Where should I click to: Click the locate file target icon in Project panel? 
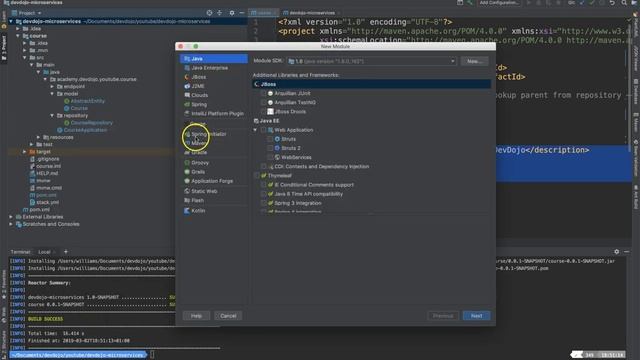[209, 13]
